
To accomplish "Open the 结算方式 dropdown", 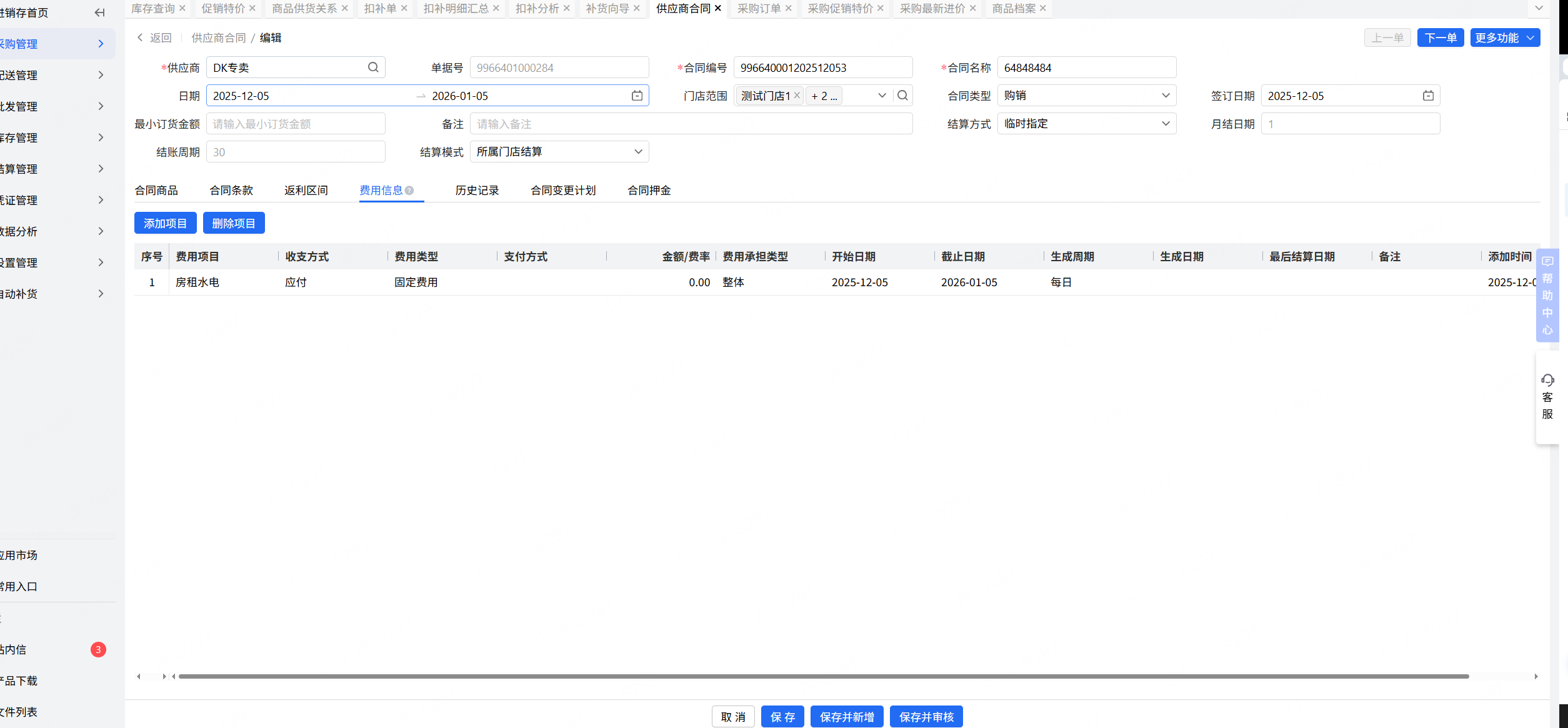I will [x=1086, y=124].
